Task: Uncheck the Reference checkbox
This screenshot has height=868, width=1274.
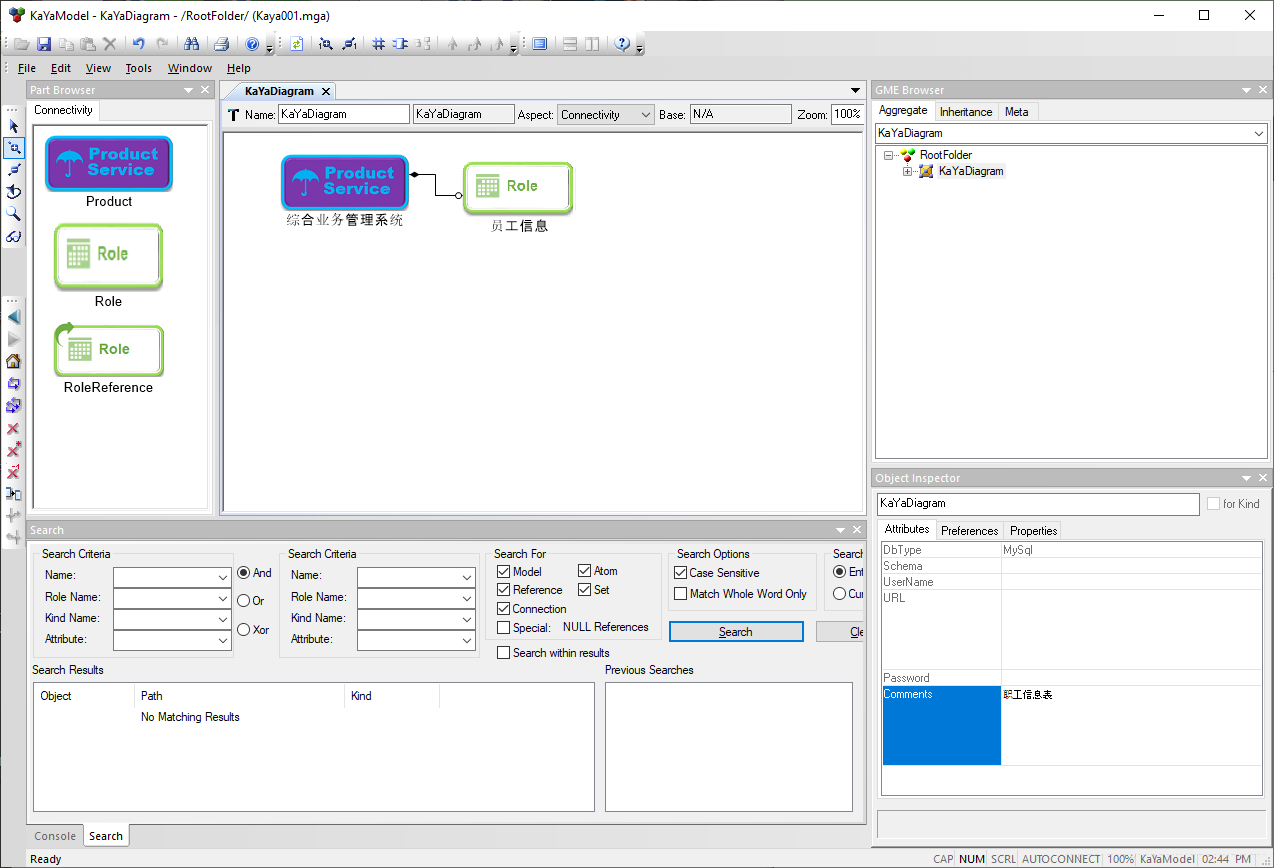Action: (x=504, y=590)
